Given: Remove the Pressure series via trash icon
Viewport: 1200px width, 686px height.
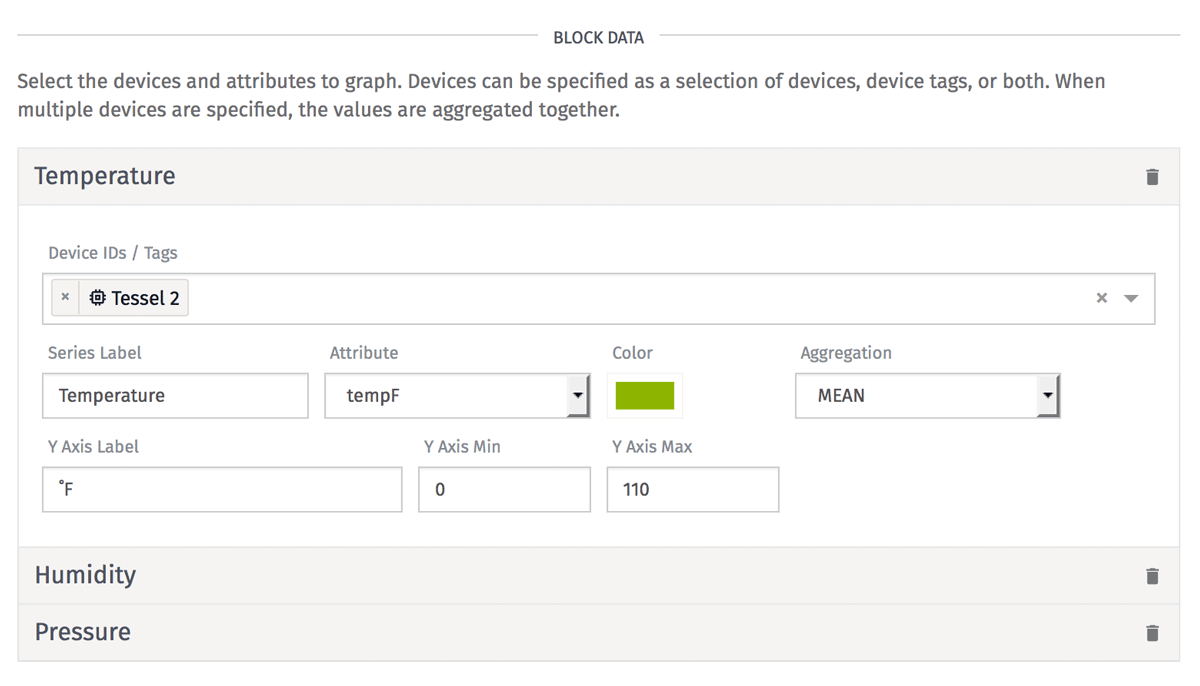Looking at the screenshot, I should pos(1152,633).
